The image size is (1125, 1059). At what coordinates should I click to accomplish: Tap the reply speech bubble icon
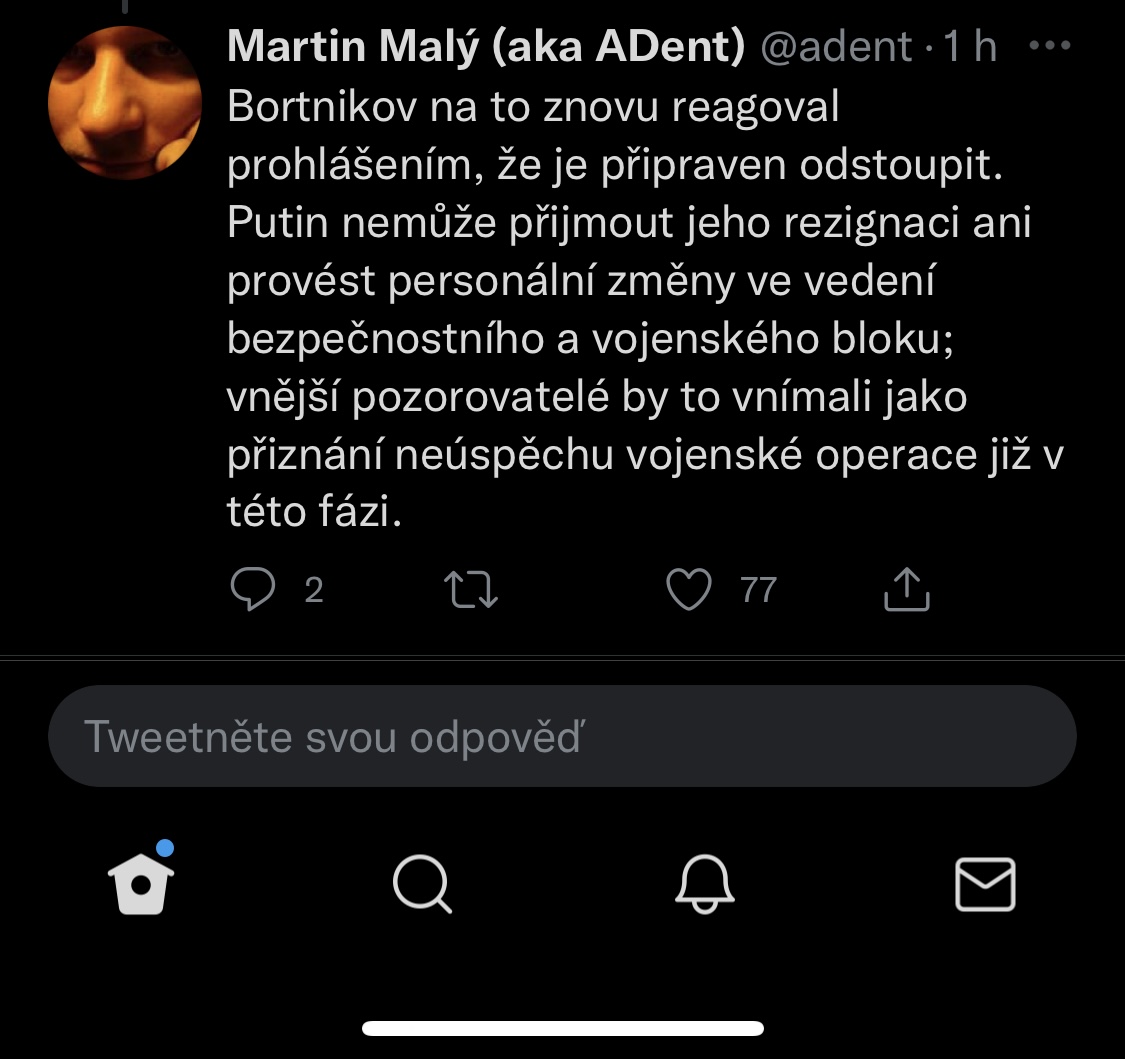point(252,590)
